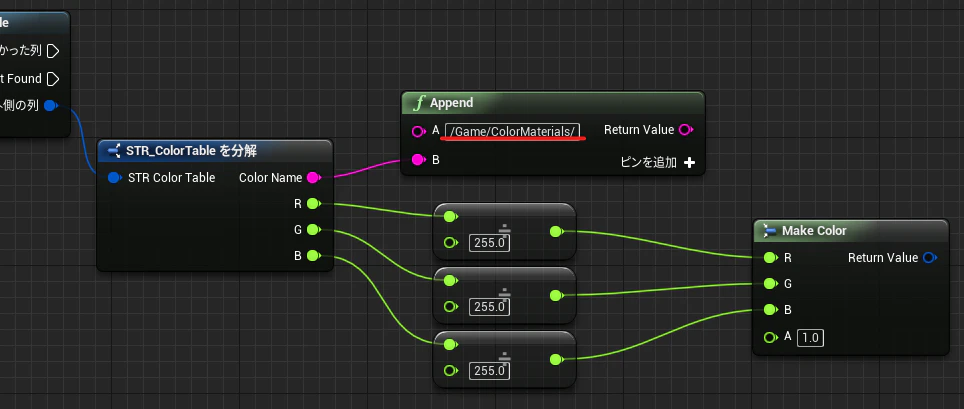Click the Not Found execution pin
This screenshot has height=409, width=964.
[53, 79]
